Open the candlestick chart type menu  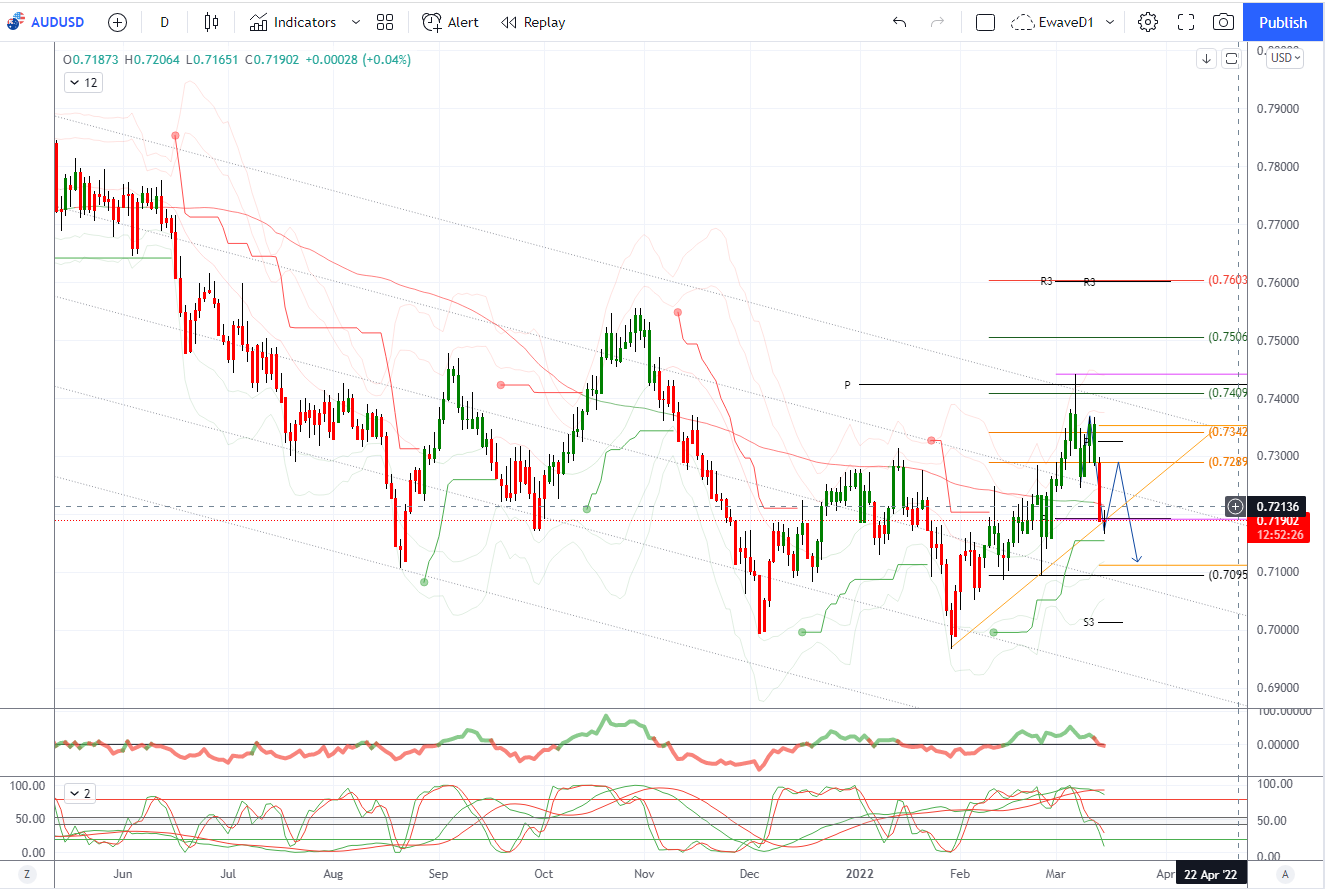[x=211, y=22]
